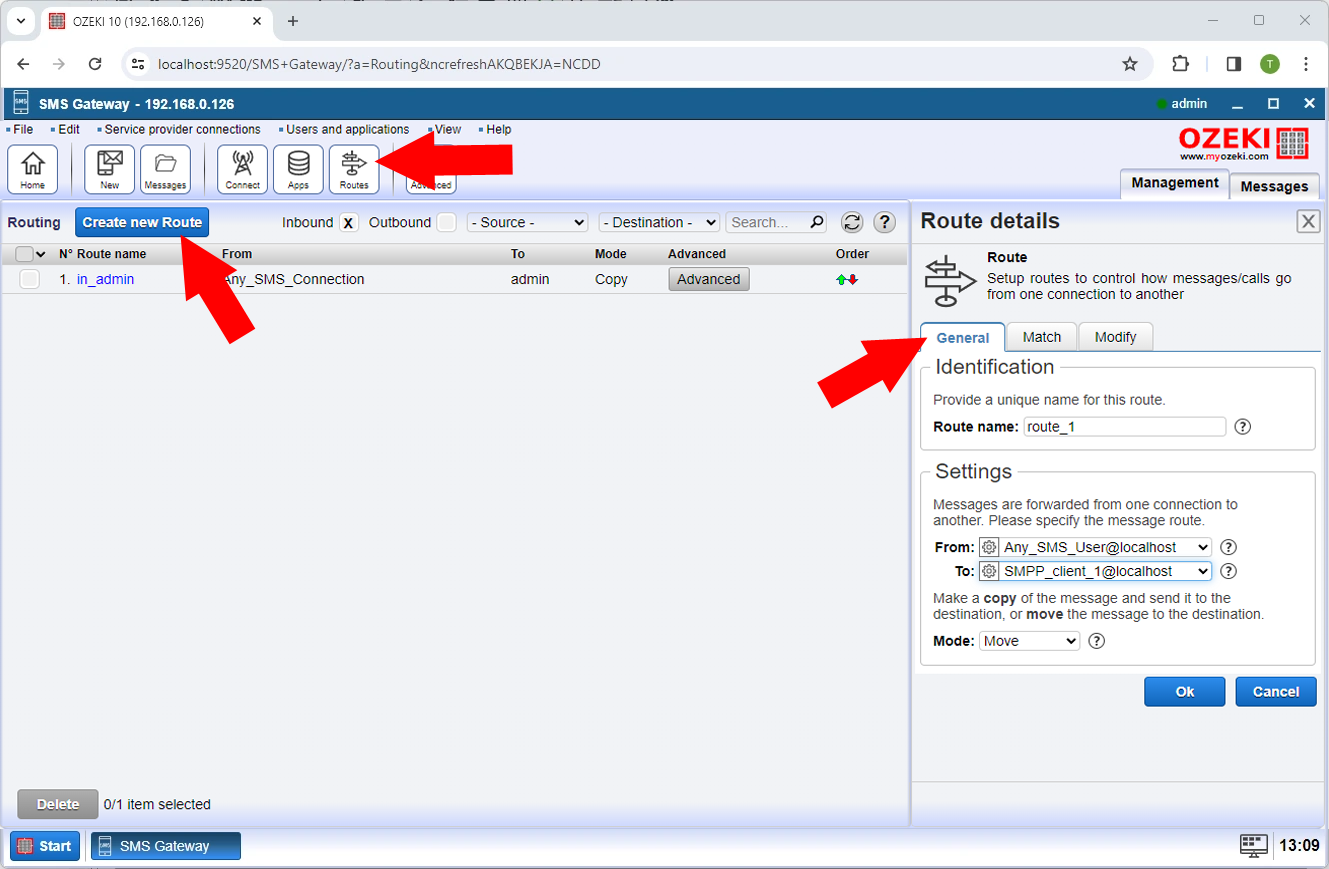Open the browser side panel icon

point(1233,64)
